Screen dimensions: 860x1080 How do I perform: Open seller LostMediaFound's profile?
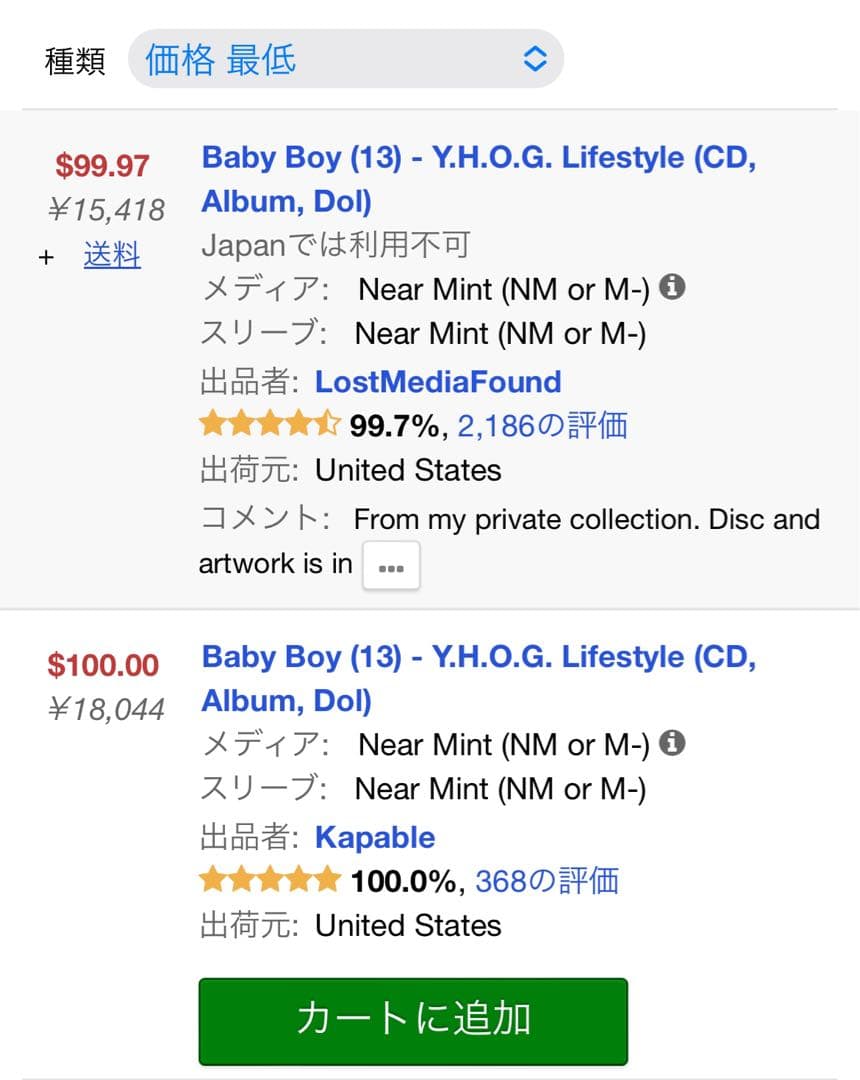pos(438,381)
